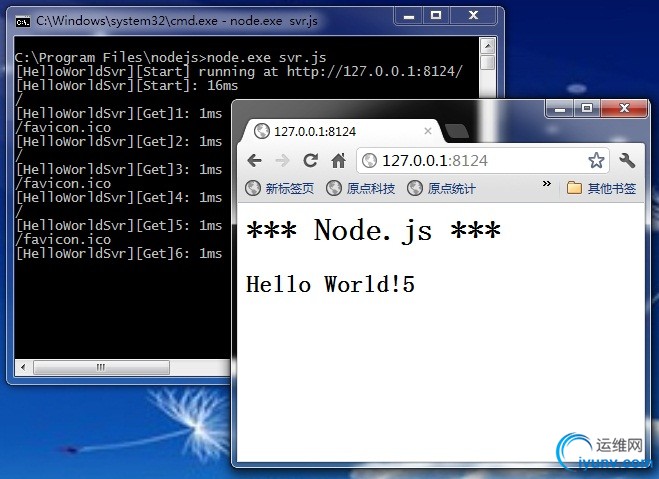
Task: Maximize the browser window
Action: tap(587, 108)
